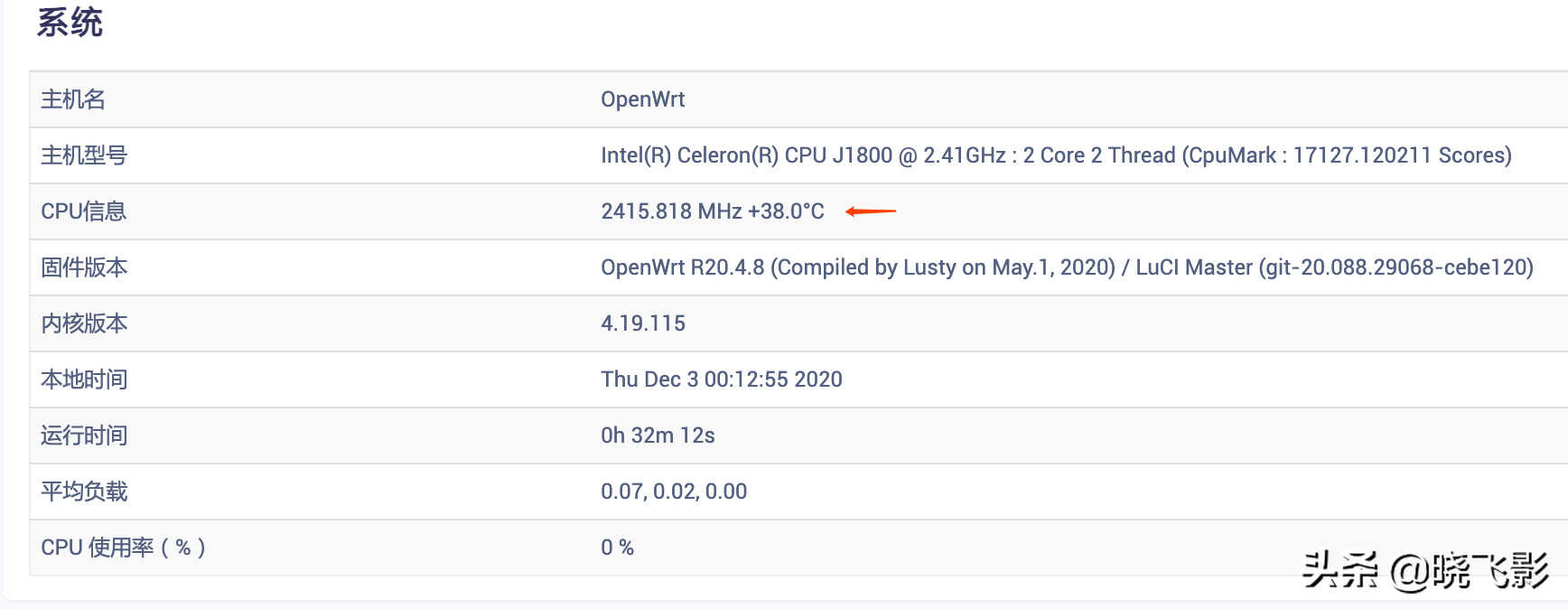Select the OpenWrt hostname value
Viewport: 1568px width, 609px height.
click(x=642, y=99)
